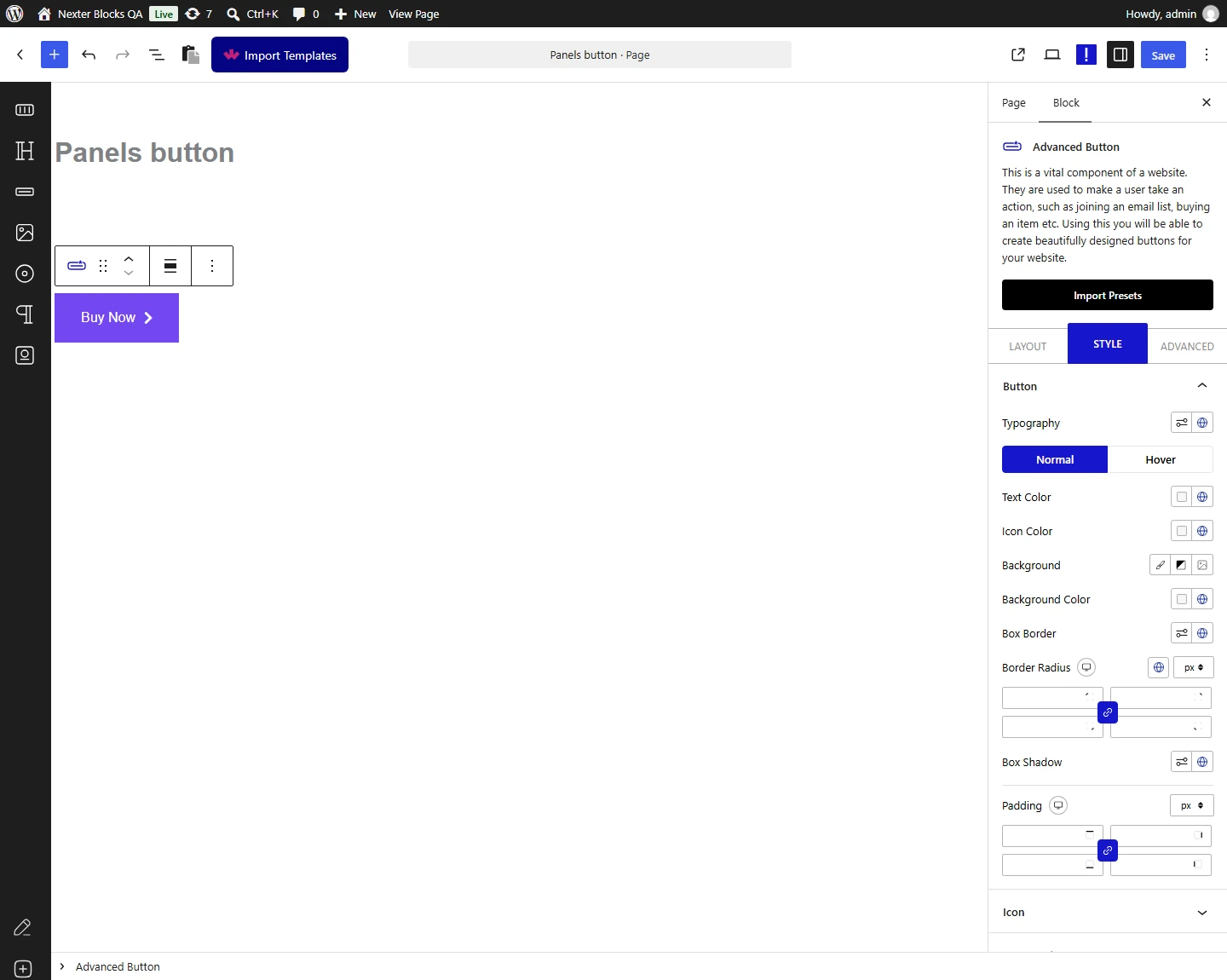Open Icon Color swatch picker
Screen dimensions: 1227x980
(x=1182, y=531)
